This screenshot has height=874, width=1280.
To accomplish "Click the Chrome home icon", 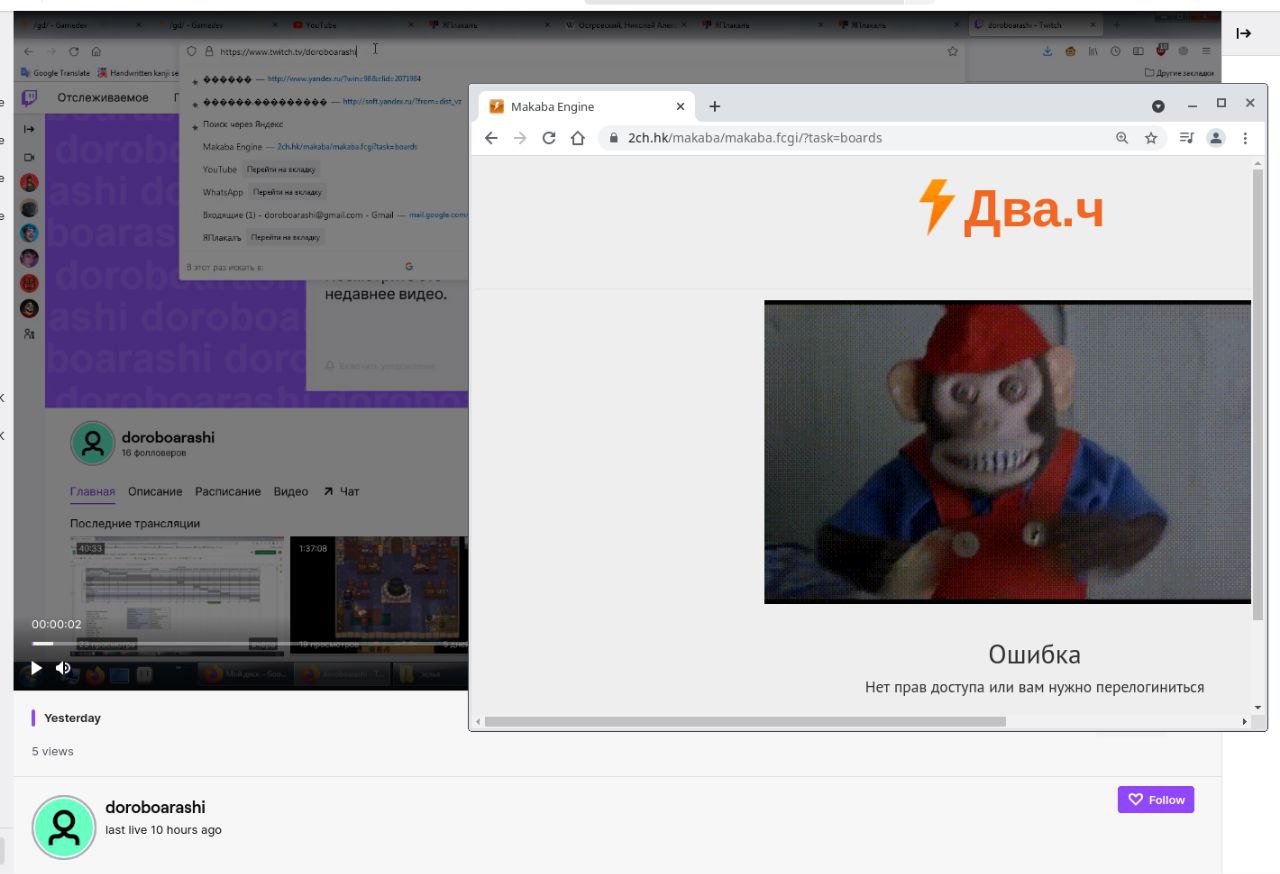I will click(x=577, y=138).
